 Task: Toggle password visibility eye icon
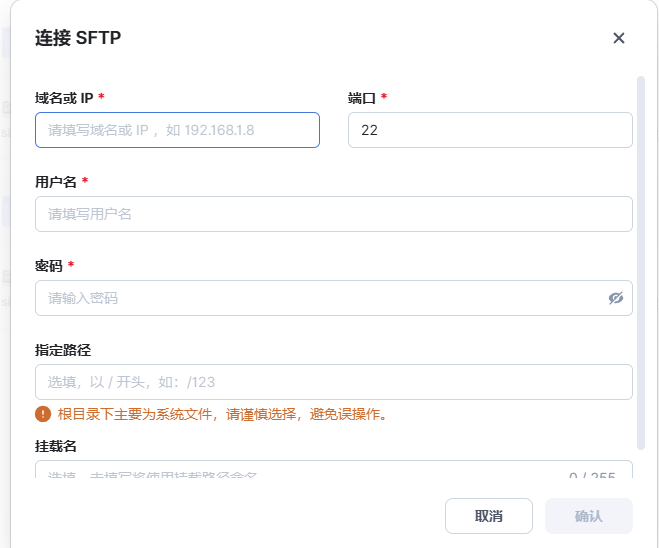coord(616,298)
